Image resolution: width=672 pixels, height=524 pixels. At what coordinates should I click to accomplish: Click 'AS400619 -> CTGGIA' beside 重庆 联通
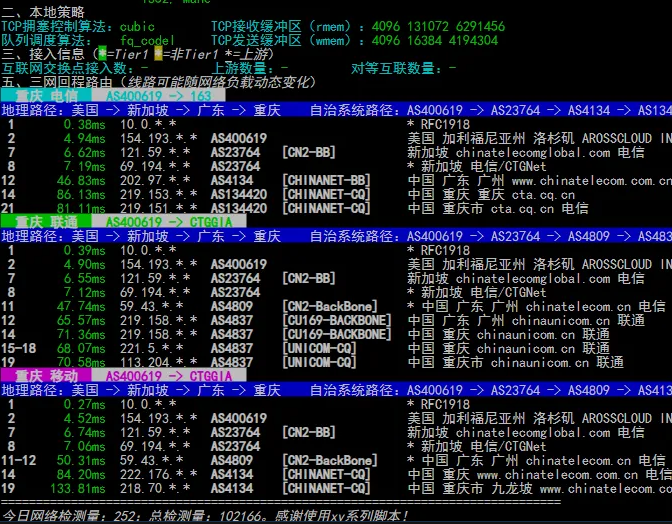click(x=169, y=222)
